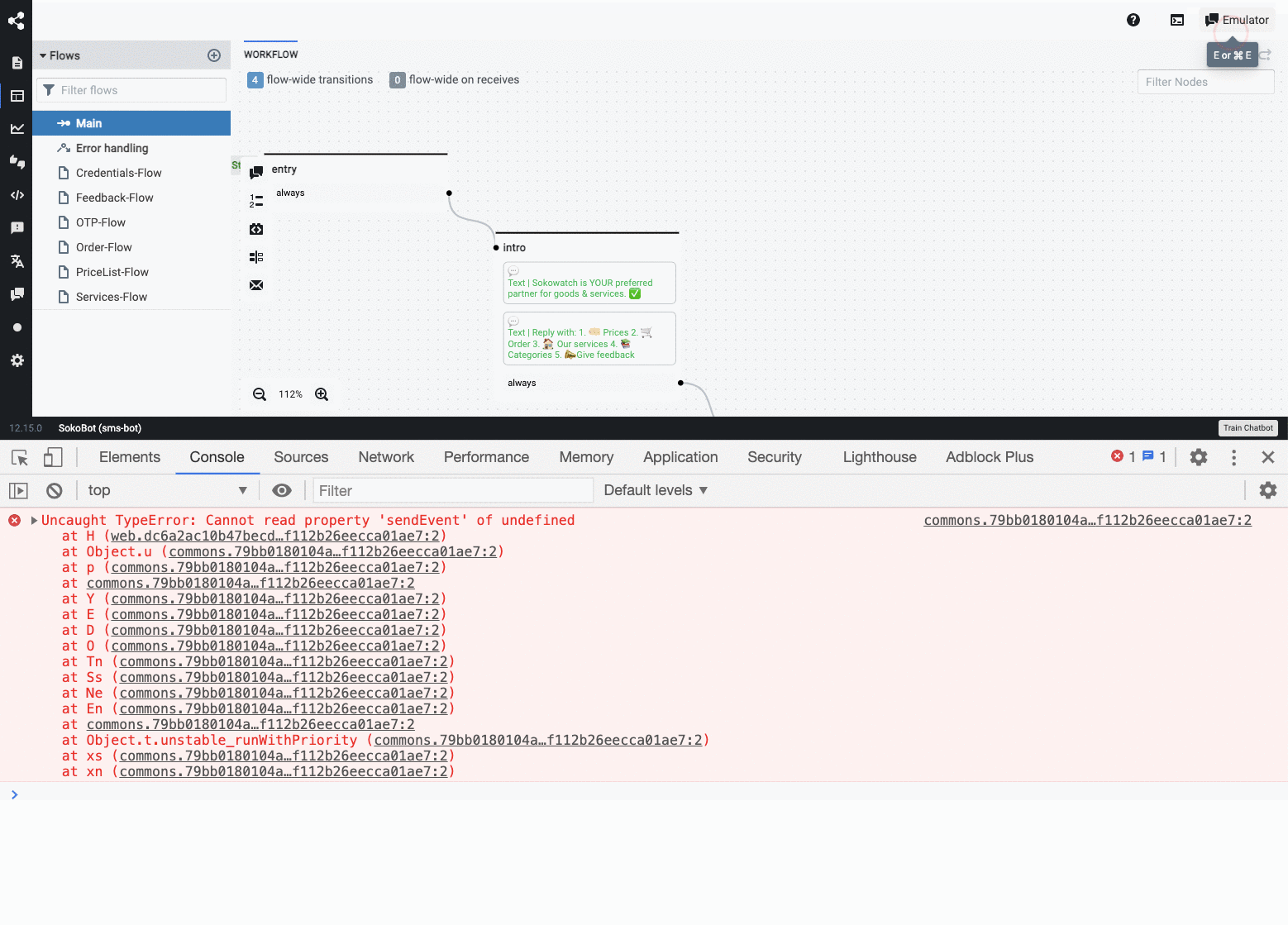The height and width of the screenshot is (925, 1288).
Task: Open the commons source link in the error trace
Action: point(1087,520)
